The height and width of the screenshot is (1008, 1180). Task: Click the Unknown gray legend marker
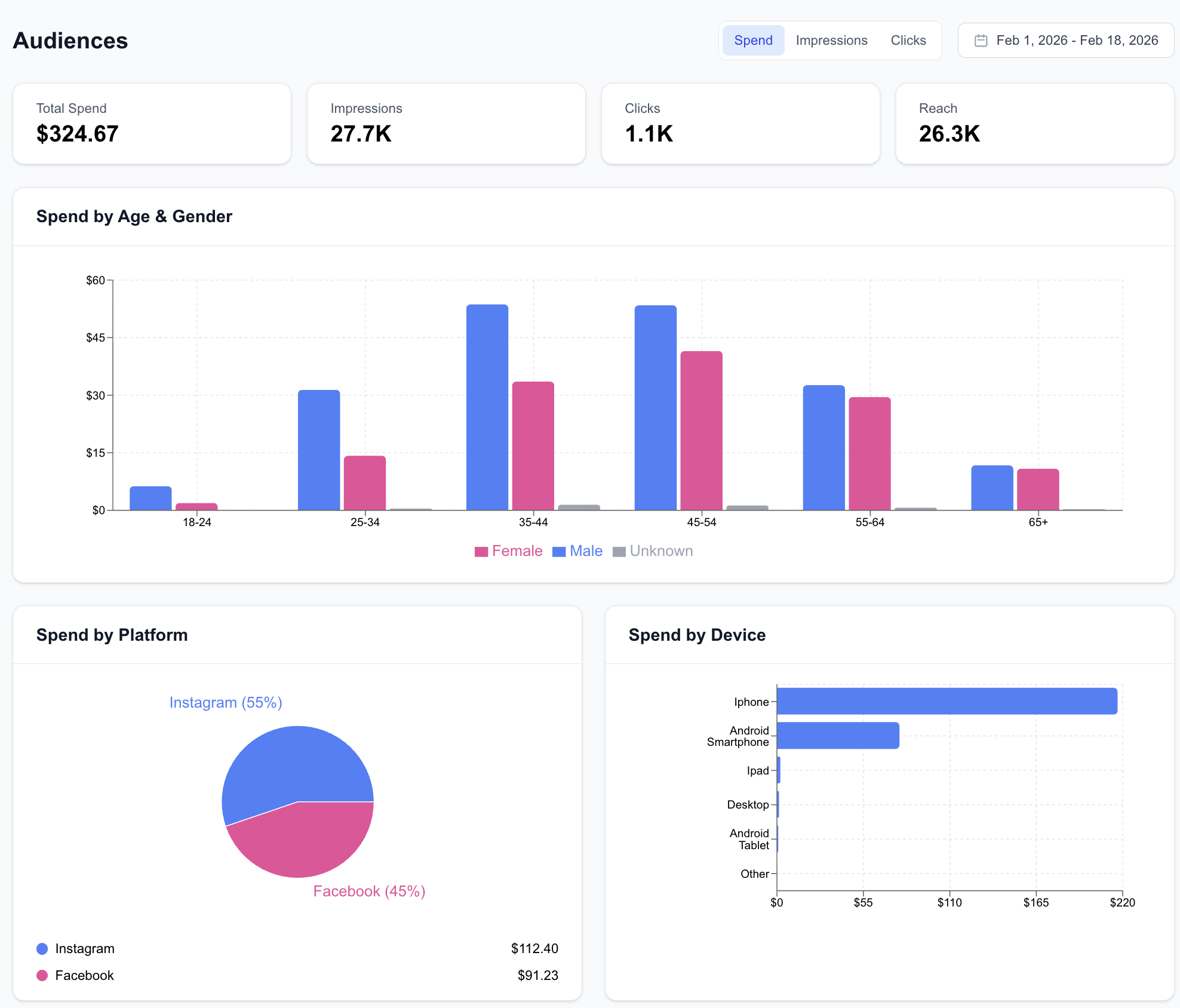pyautogui.click(x=620, y=551)
